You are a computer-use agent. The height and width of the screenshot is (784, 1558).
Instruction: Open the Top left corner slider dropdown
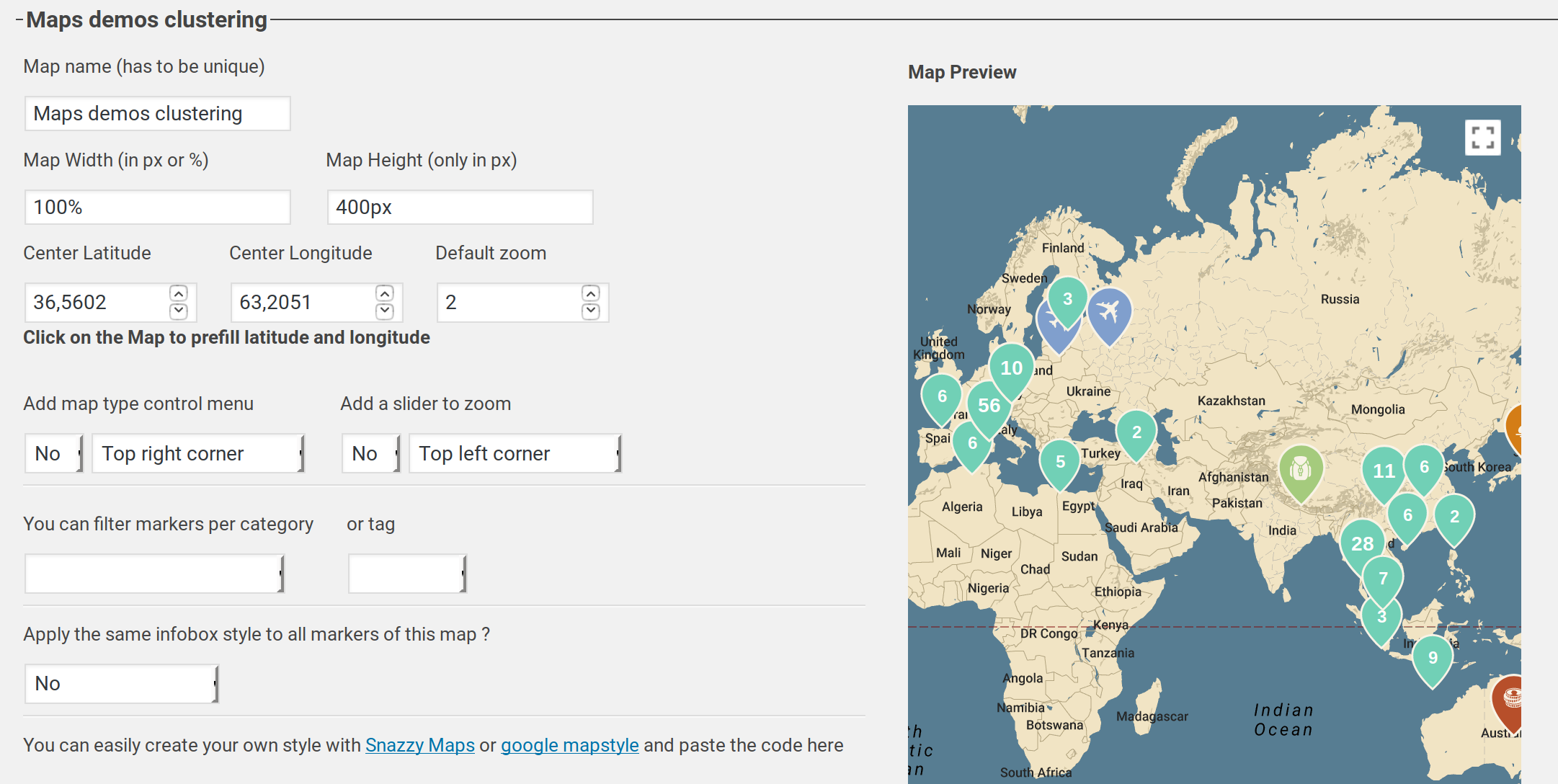tap(515, 453)
